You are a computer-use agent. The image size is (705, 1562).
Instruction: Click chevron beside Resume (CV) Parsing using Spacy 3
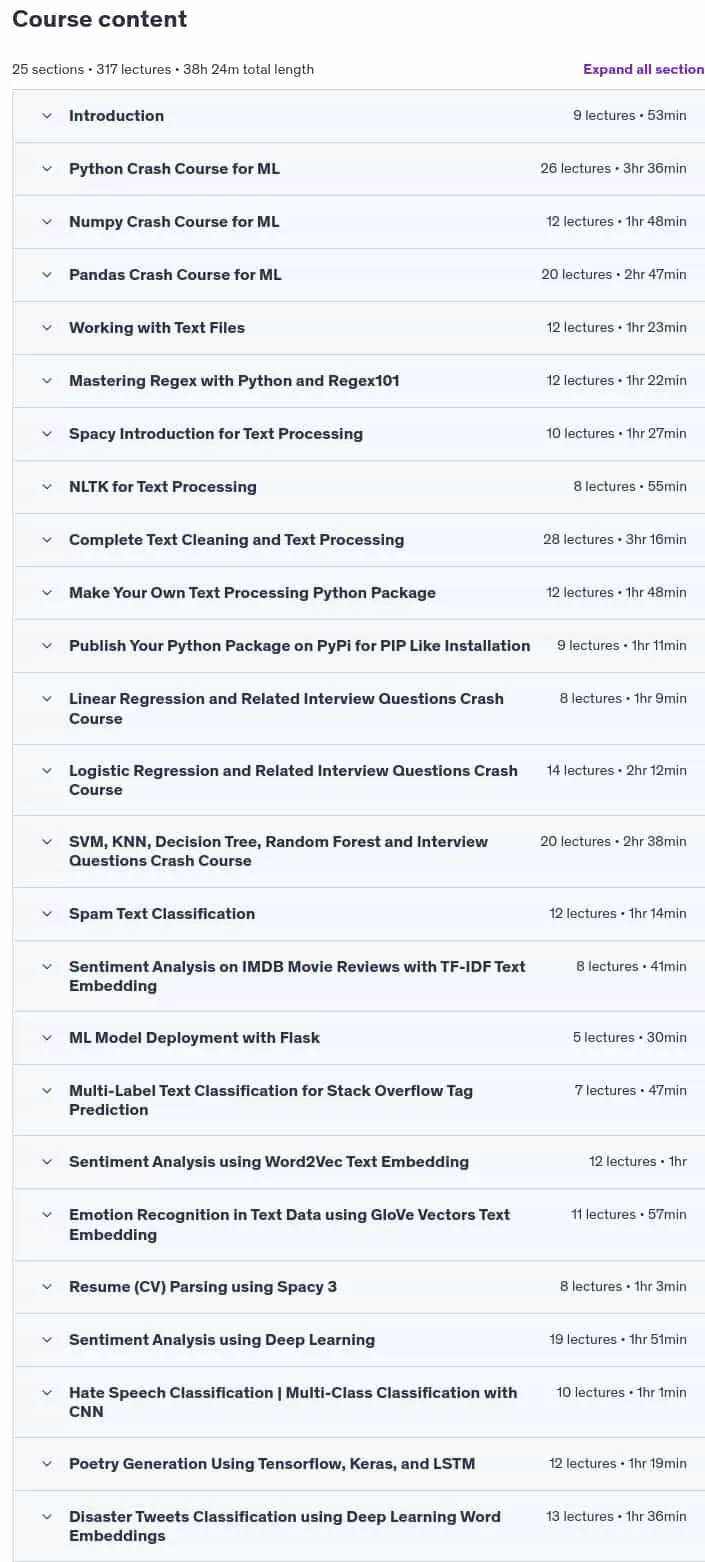(x=46, y=1287)
